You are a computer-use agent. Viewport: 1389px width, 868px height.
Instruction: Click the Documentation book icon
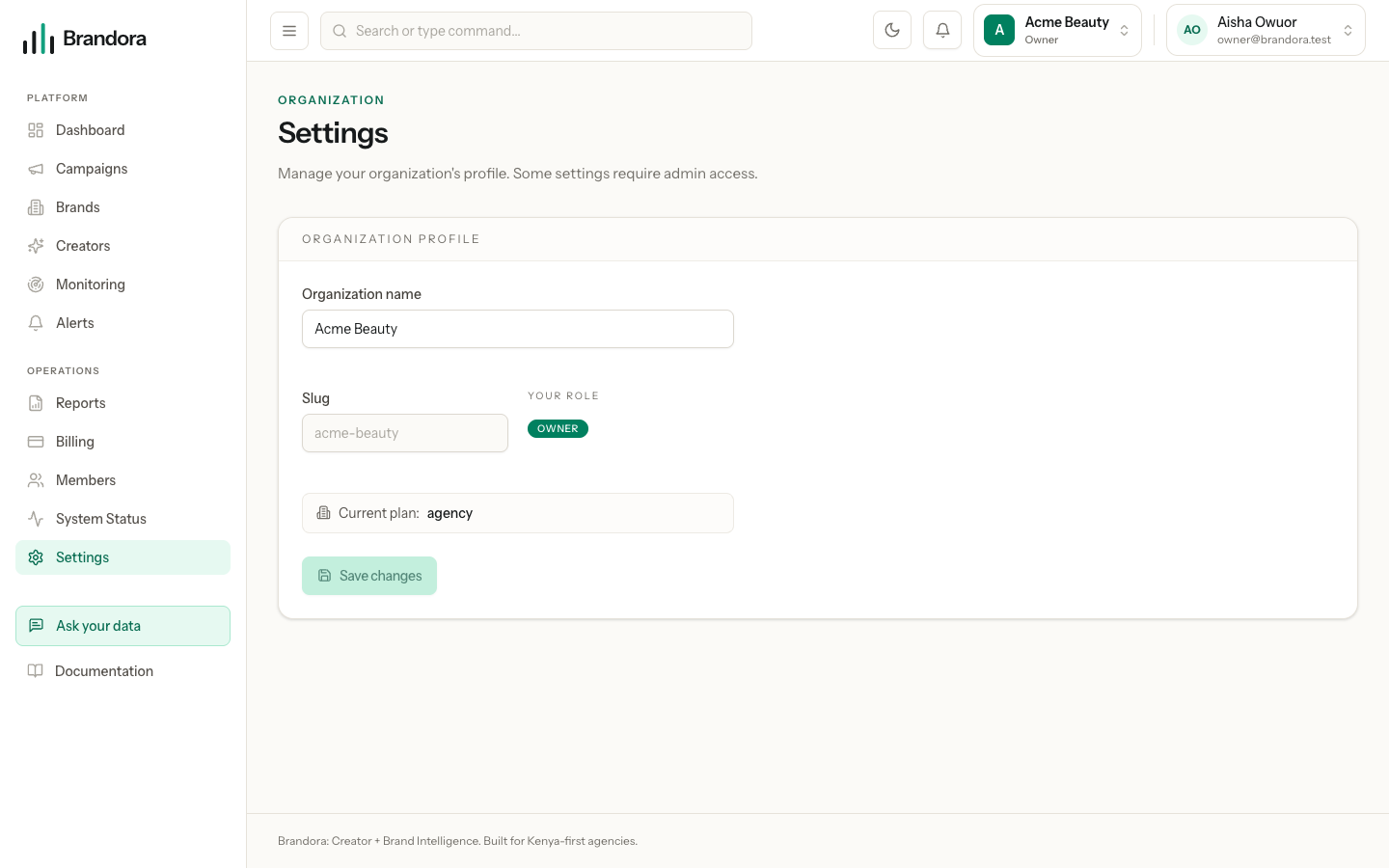pos(36,671)
